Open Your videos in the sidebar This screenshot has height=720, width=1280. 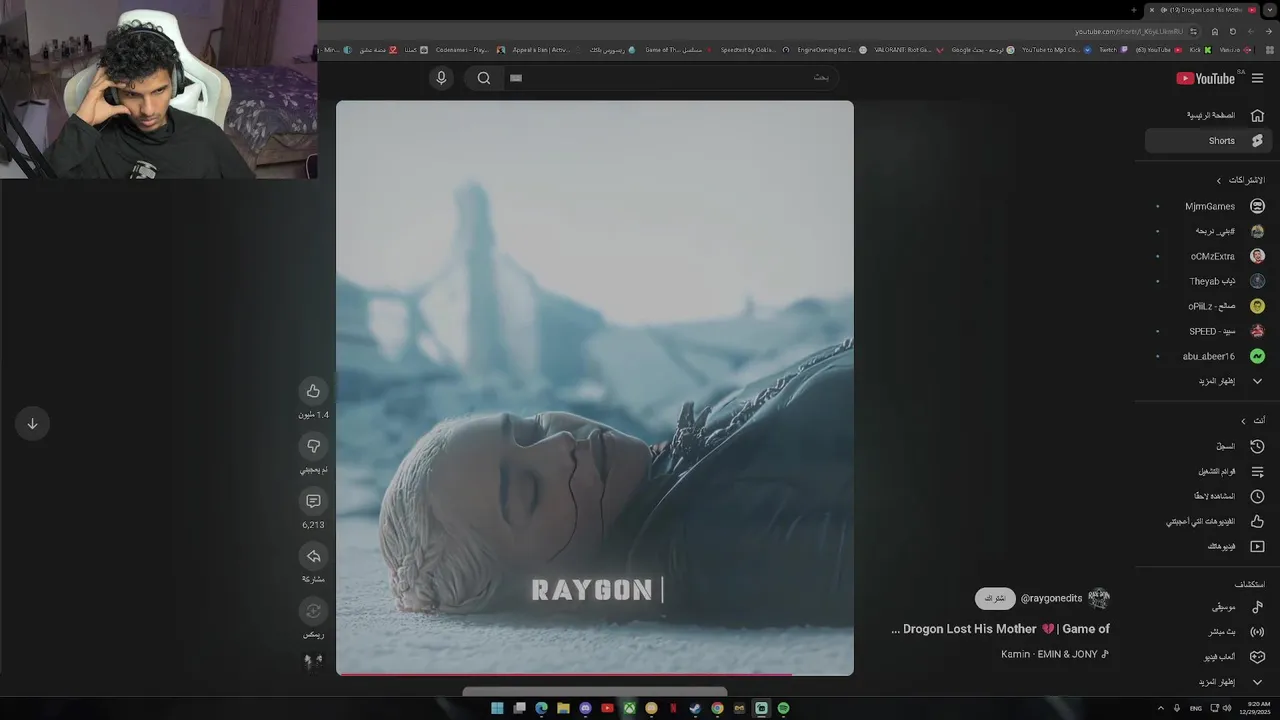click(x=1209, y=546)
